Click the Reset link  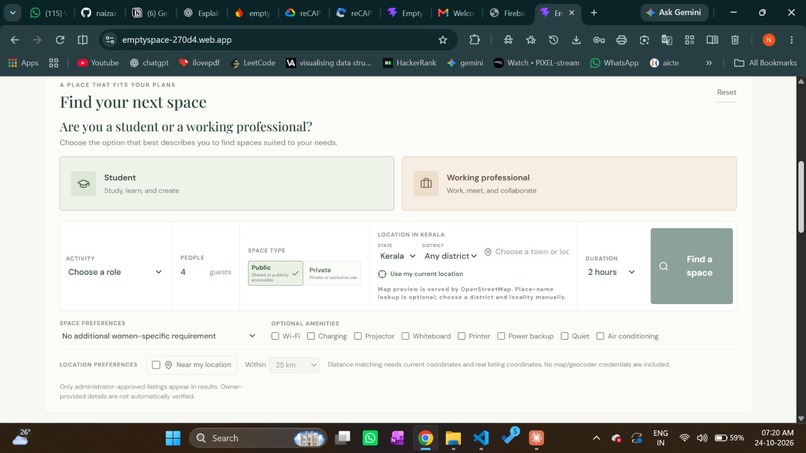tap(726, 92)
